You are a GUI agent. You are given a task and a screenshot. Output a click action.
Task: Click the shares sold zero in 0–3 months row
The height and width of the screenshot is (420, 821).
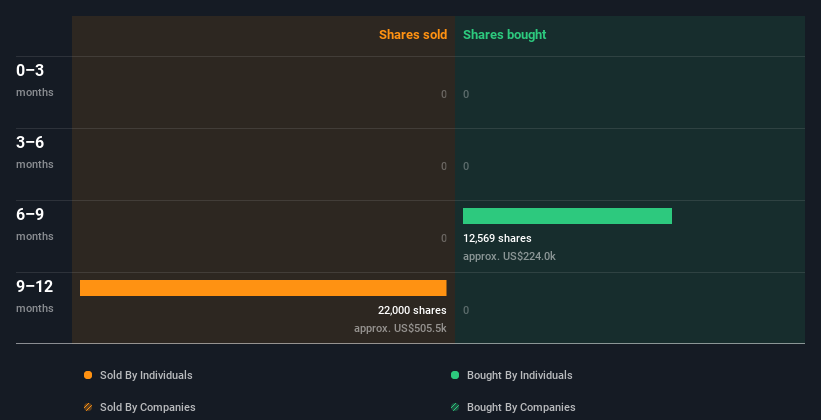[444, 94]
